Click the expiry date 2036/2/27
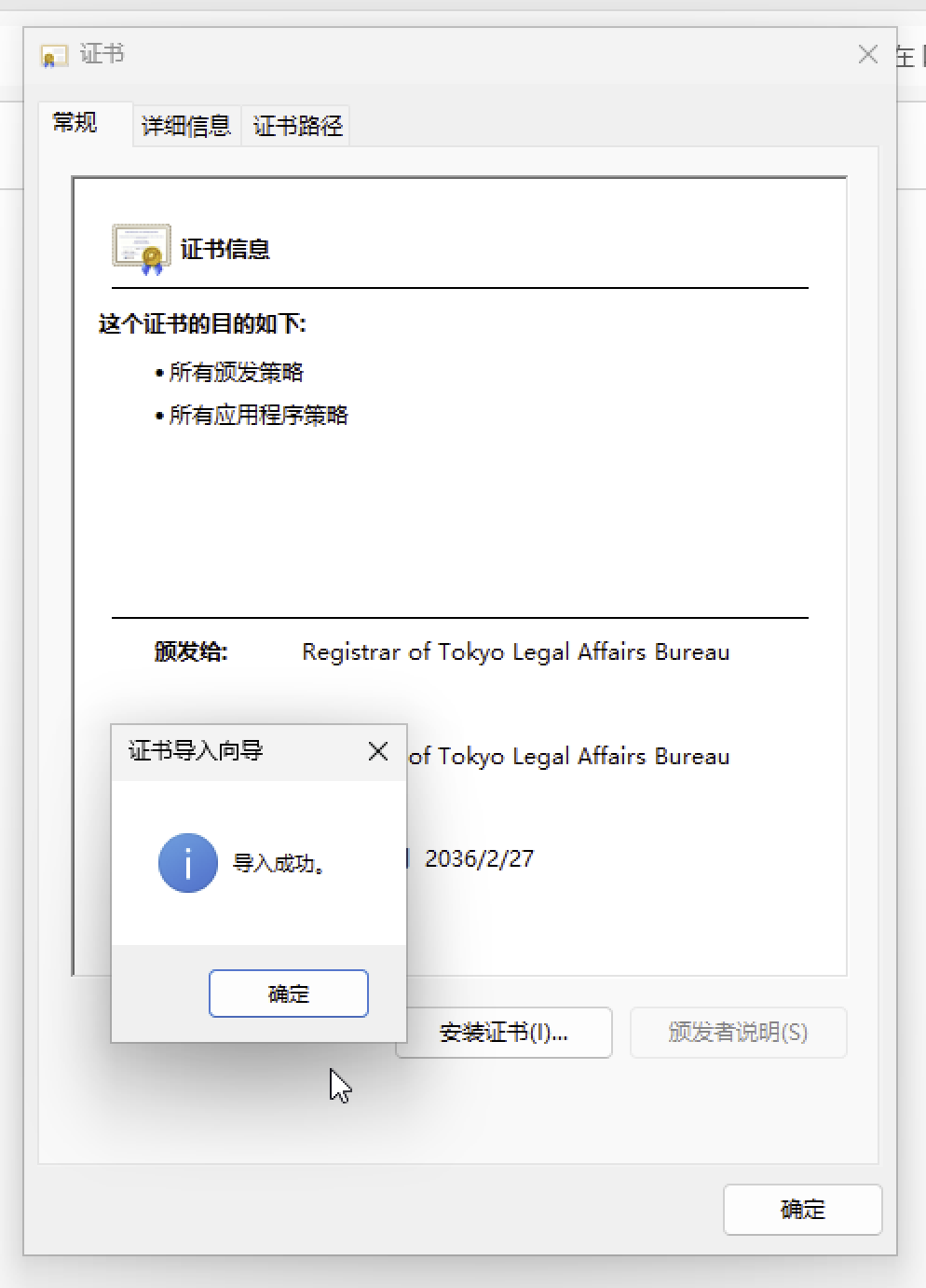Screen dimensions: 926x1288 (x=479, y=858)
